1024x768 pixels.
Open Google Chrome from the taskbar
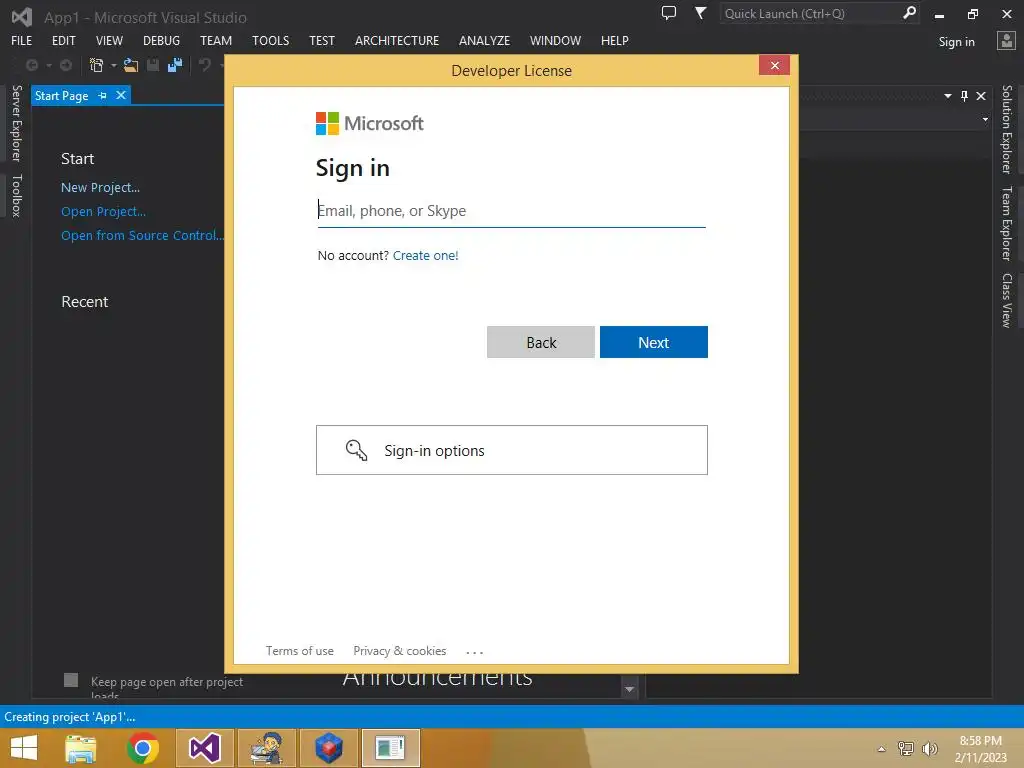tap(143, 748)
